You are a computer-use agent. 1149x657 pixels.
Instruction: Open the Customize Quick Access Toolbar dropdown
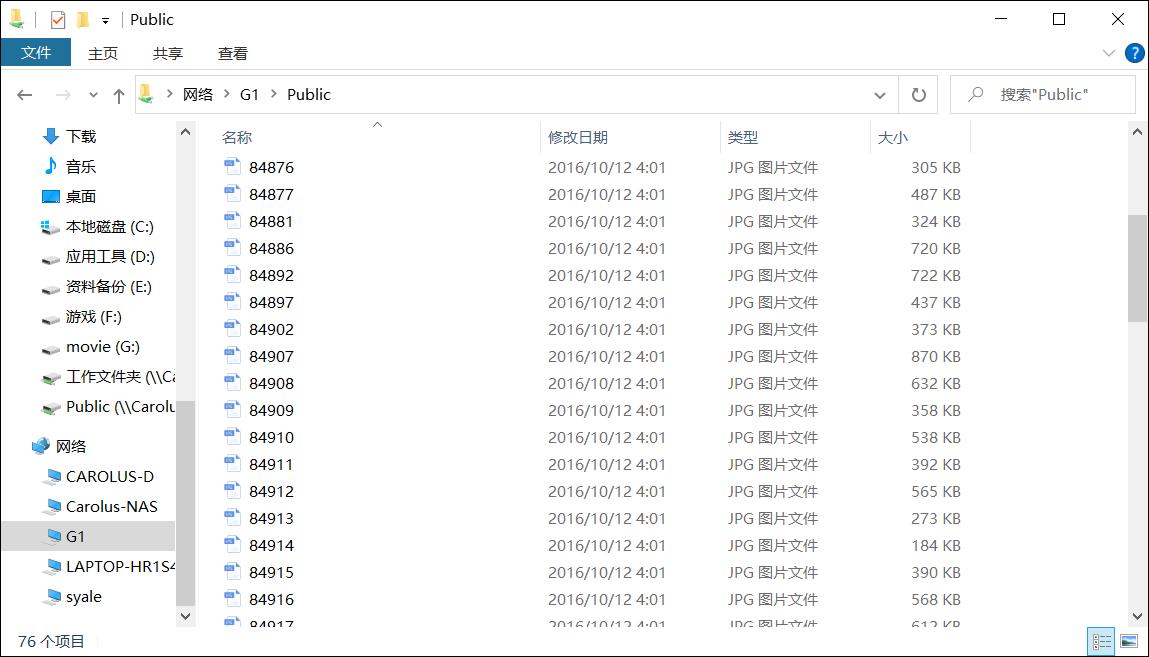(106, 21)
